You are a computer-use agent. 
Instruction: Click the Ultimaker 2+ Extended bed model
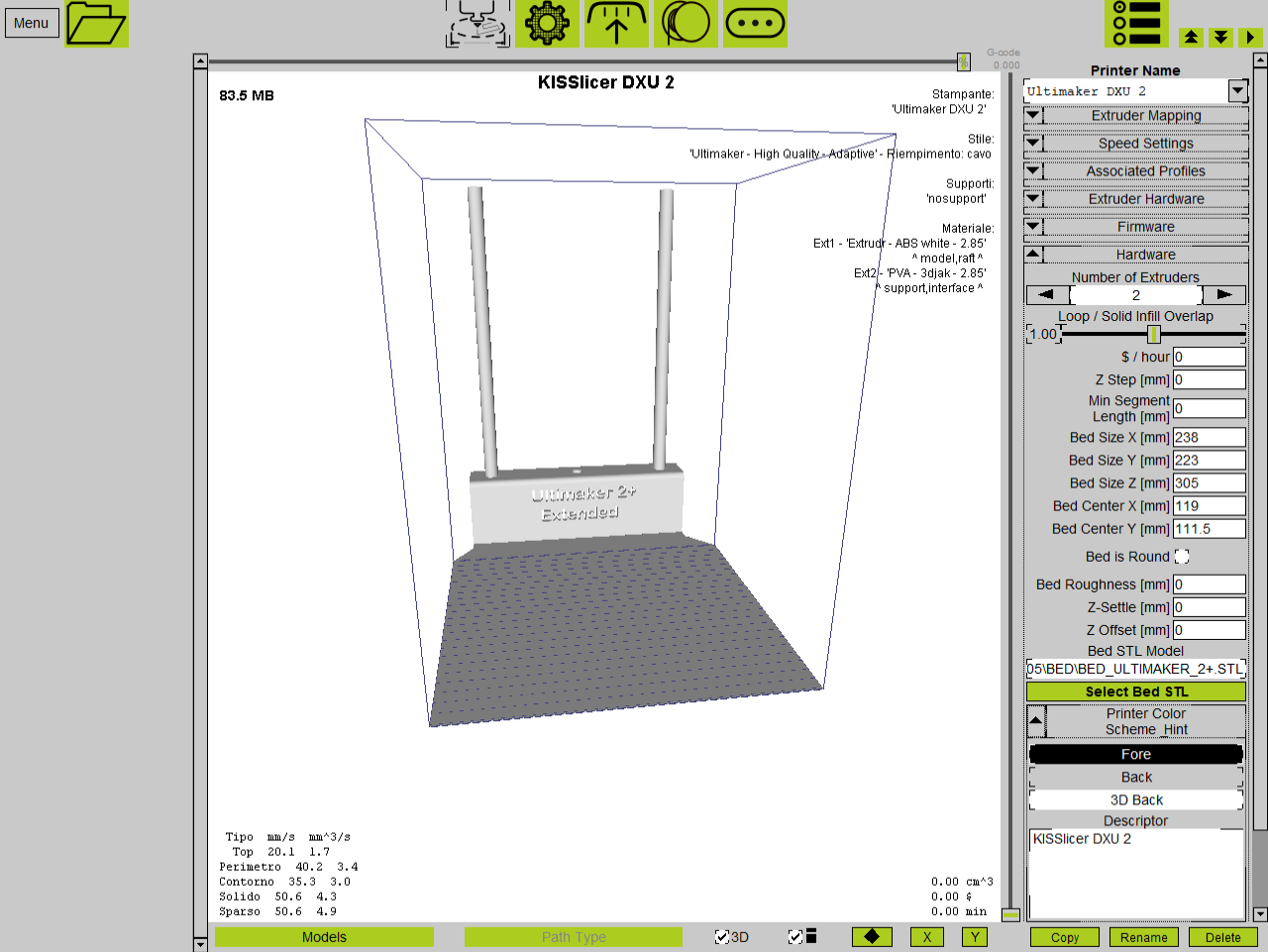click(579, 503)
